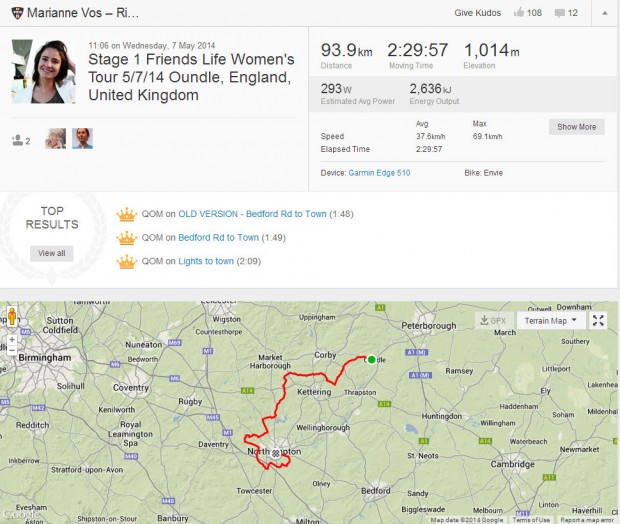Click the green start marker on map
620x524 pixels.
click(x=371, y=360)
